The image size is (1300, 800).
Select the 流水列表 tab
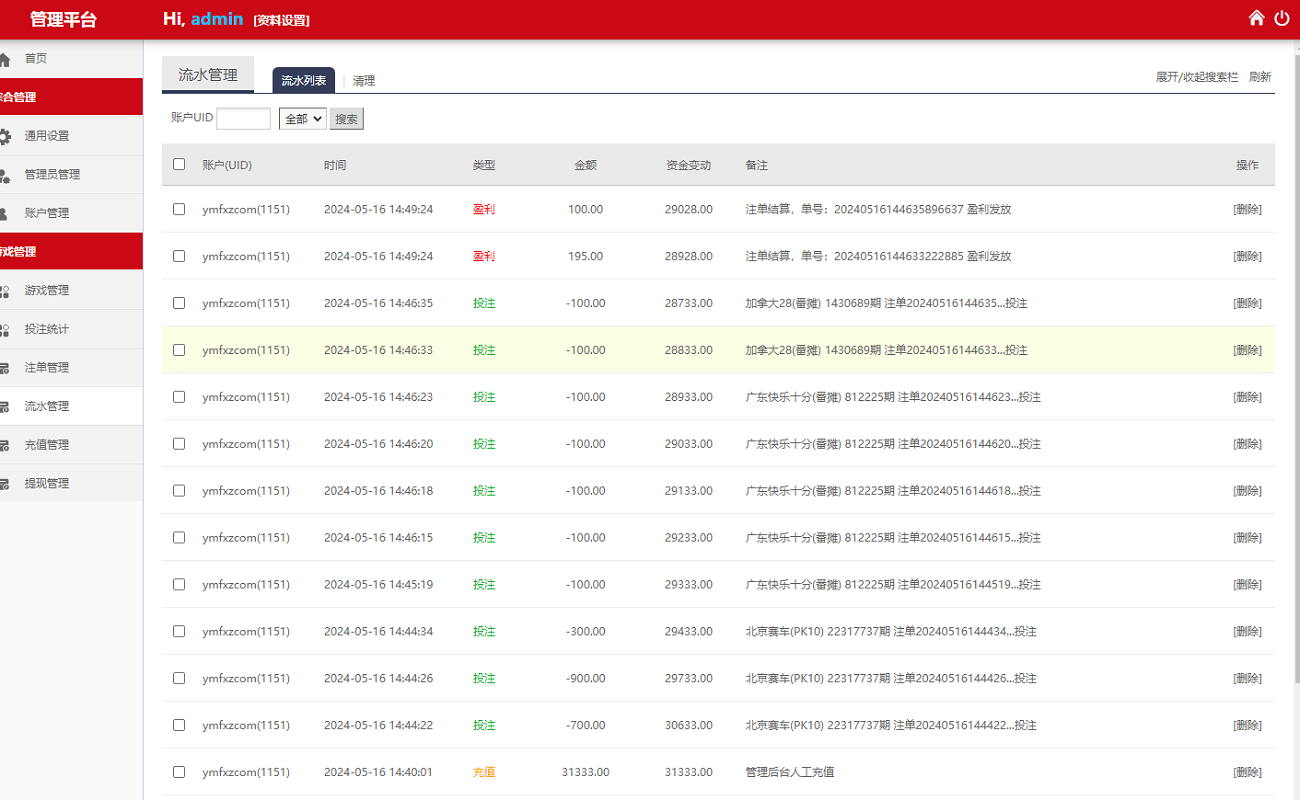(303, 80)
